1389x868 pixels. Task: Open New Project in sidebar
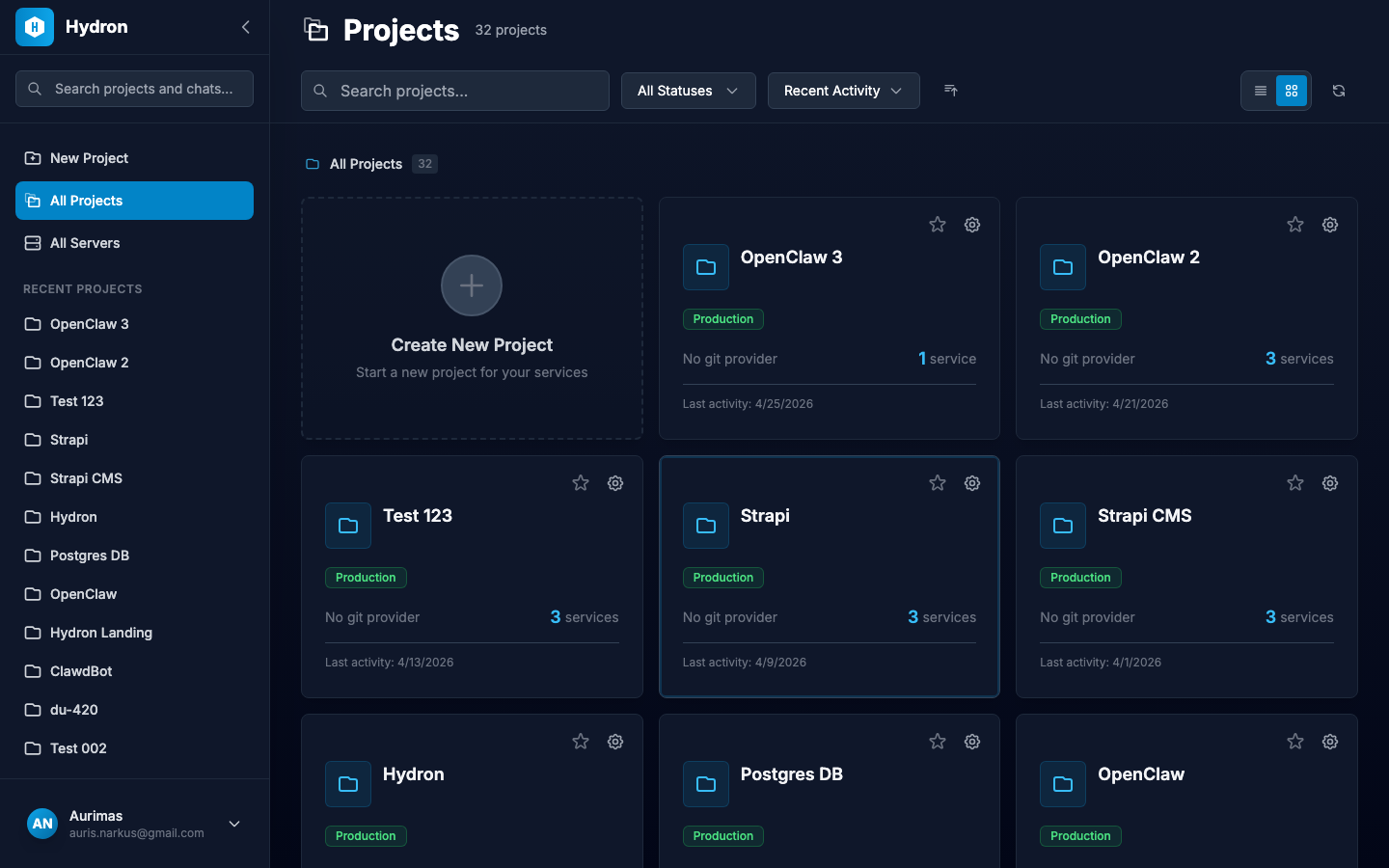tap(134, 158)
